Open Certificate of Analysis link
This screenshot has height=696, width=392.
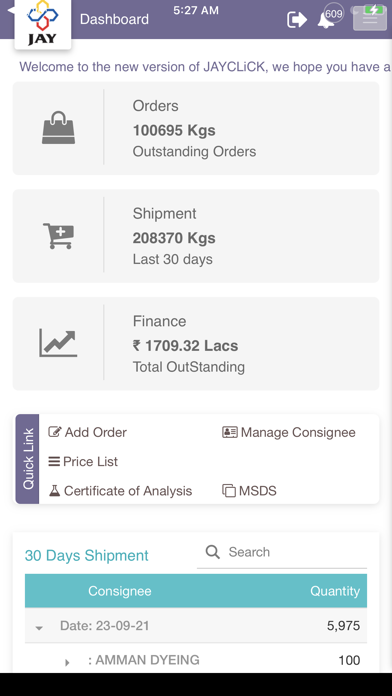[x=120, y=491]
